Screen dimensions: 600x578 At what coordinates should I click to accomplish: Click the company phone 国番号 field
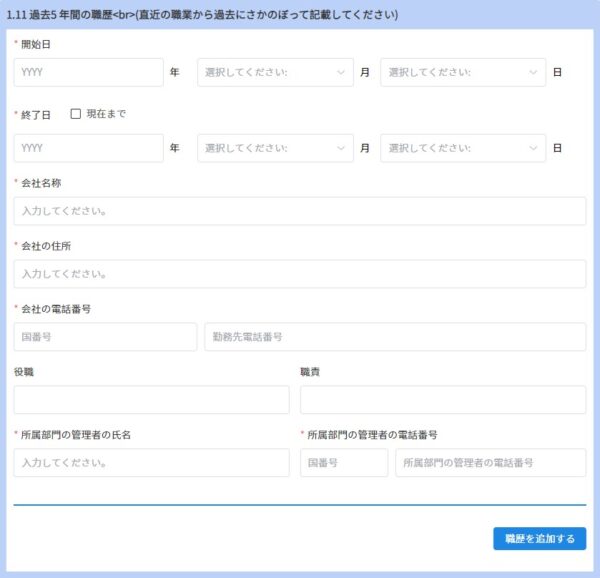click(x=105, y=337)
